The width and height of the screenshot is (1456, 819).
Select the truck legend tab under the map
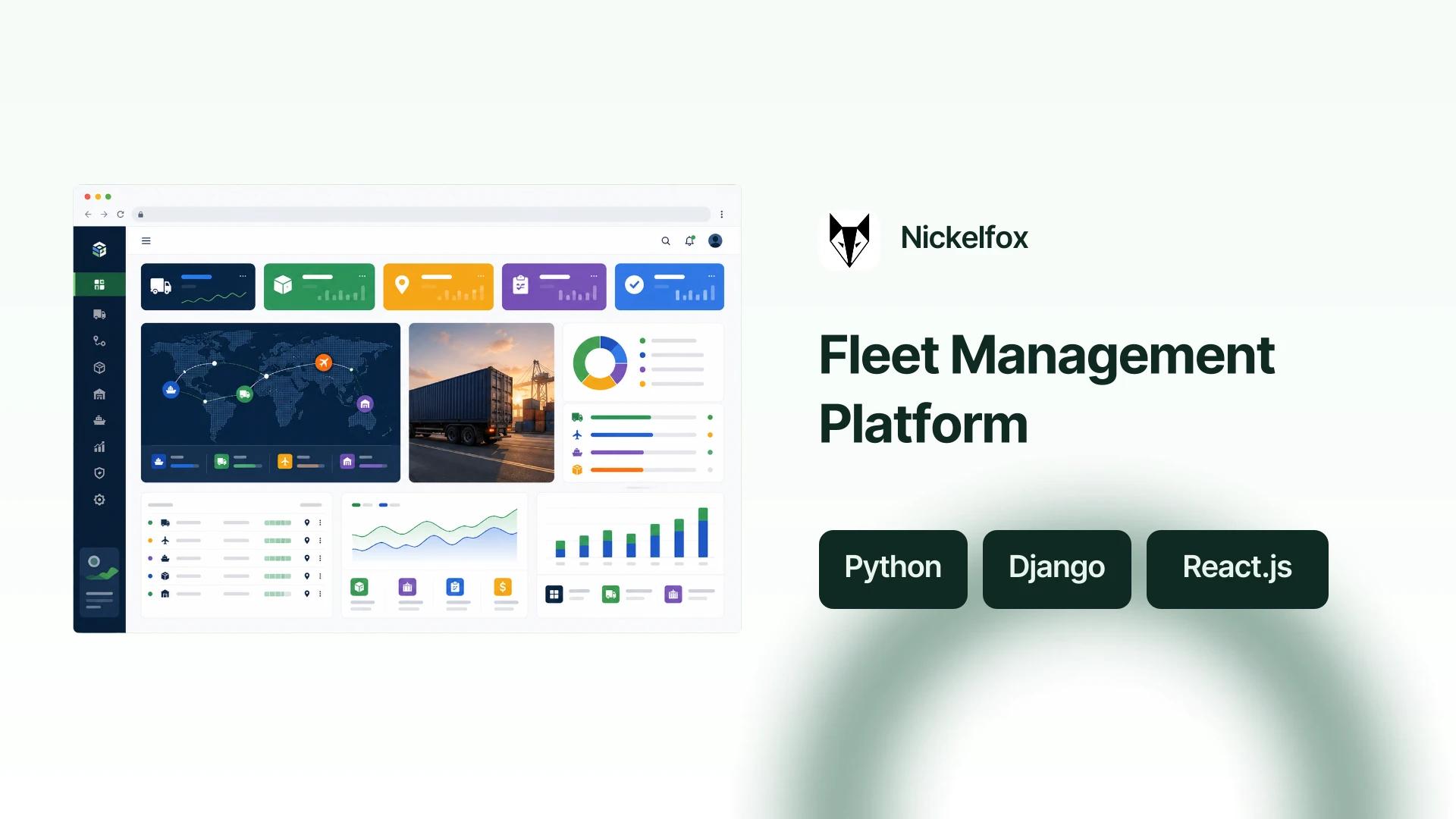coord(238,461)
